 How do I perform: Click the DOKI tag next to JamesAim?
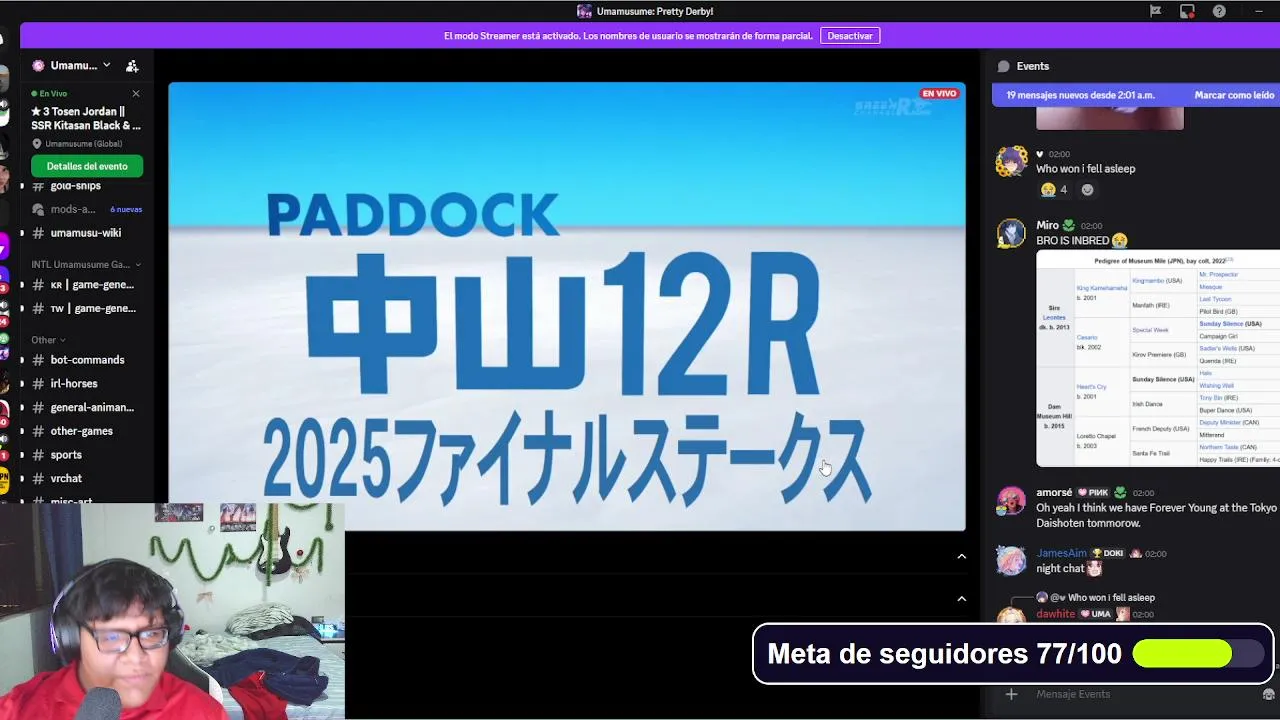point(1107,553)
